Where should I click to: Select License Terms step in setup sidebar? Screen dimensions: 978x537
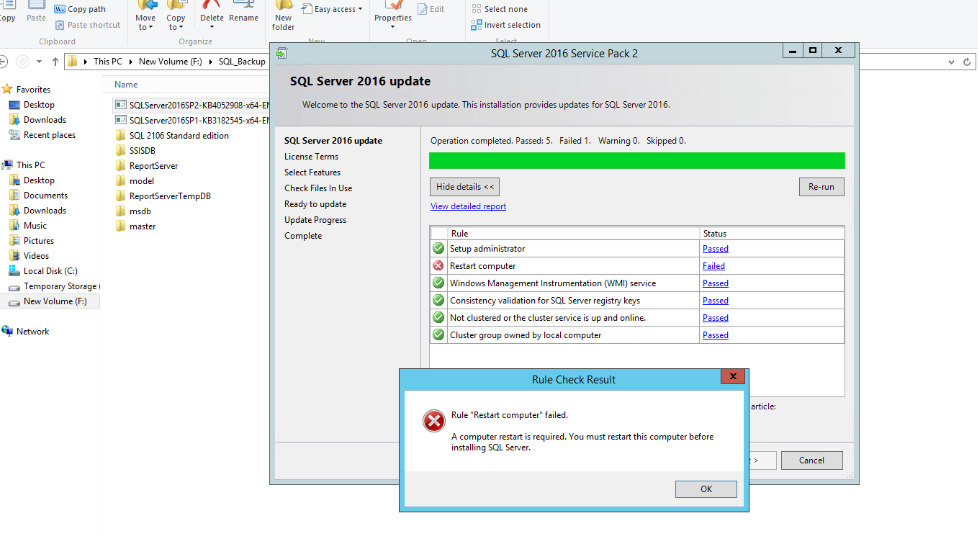(x=311, y=157)
